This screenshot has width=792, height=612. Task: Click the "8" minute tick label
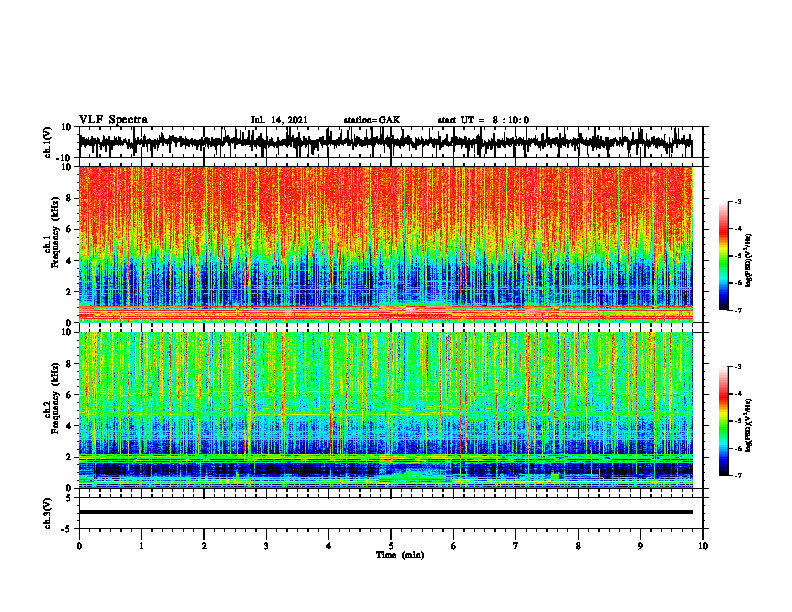578,546
